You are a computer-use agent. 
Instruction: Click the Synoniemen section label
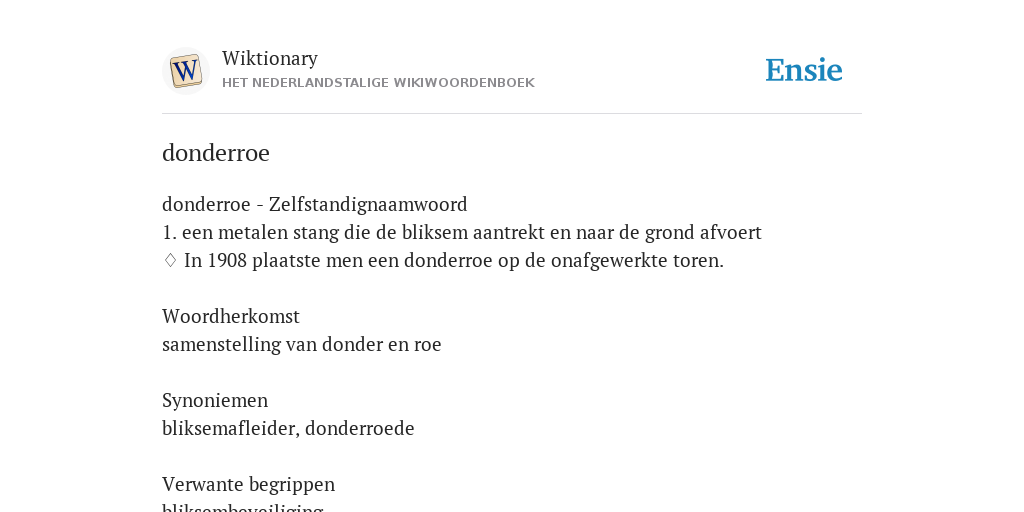point(215,400)
